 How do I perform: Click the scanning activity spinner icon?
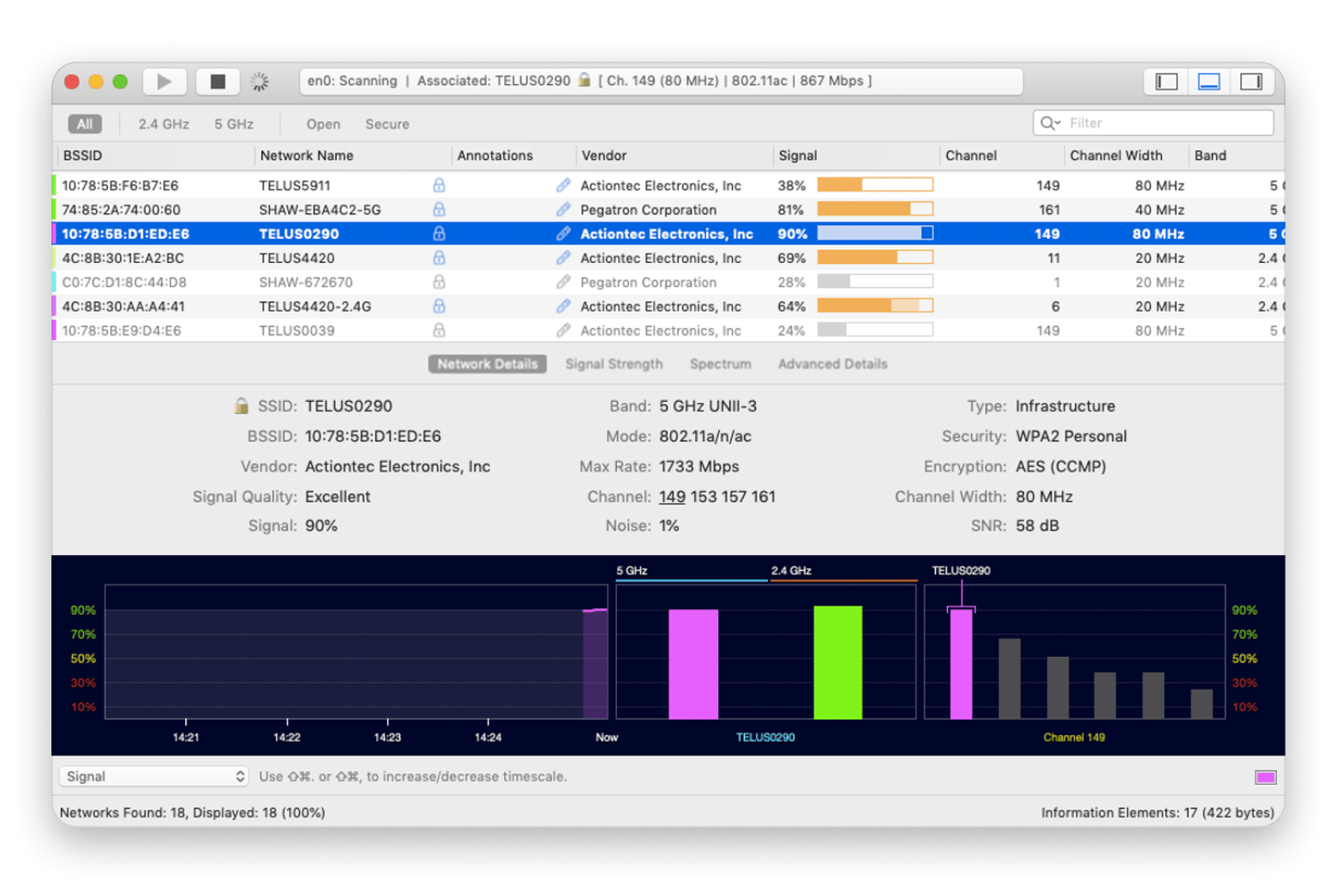[259, 81]
